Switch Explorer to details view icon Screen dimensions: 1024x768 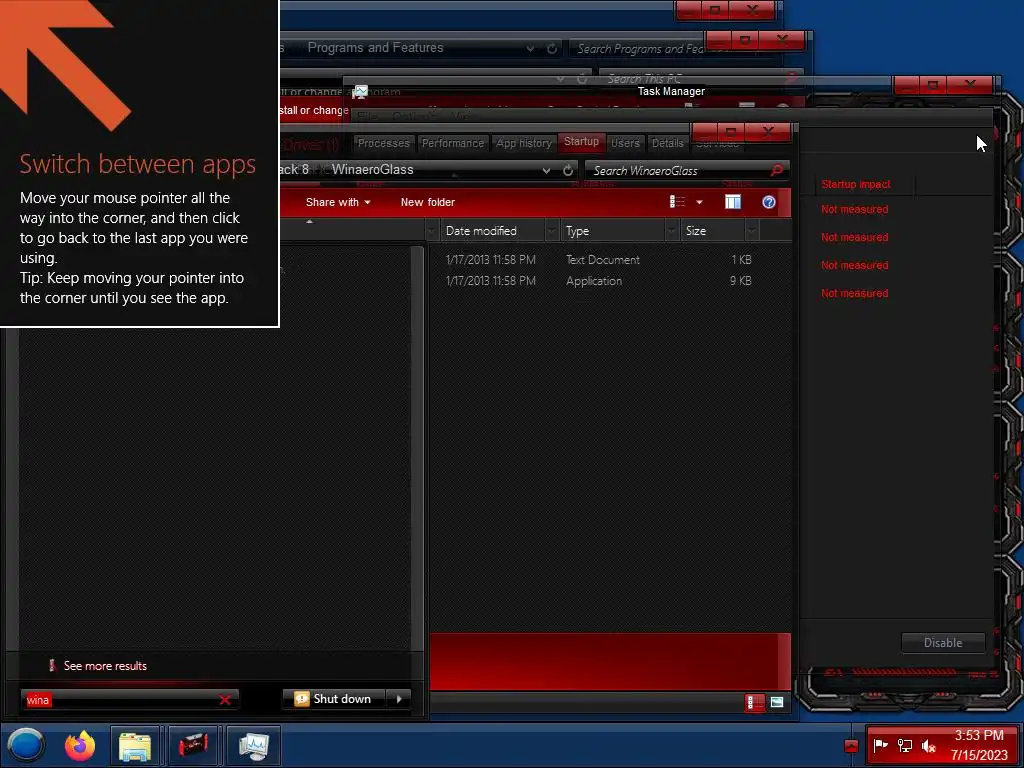click(754, 702)
